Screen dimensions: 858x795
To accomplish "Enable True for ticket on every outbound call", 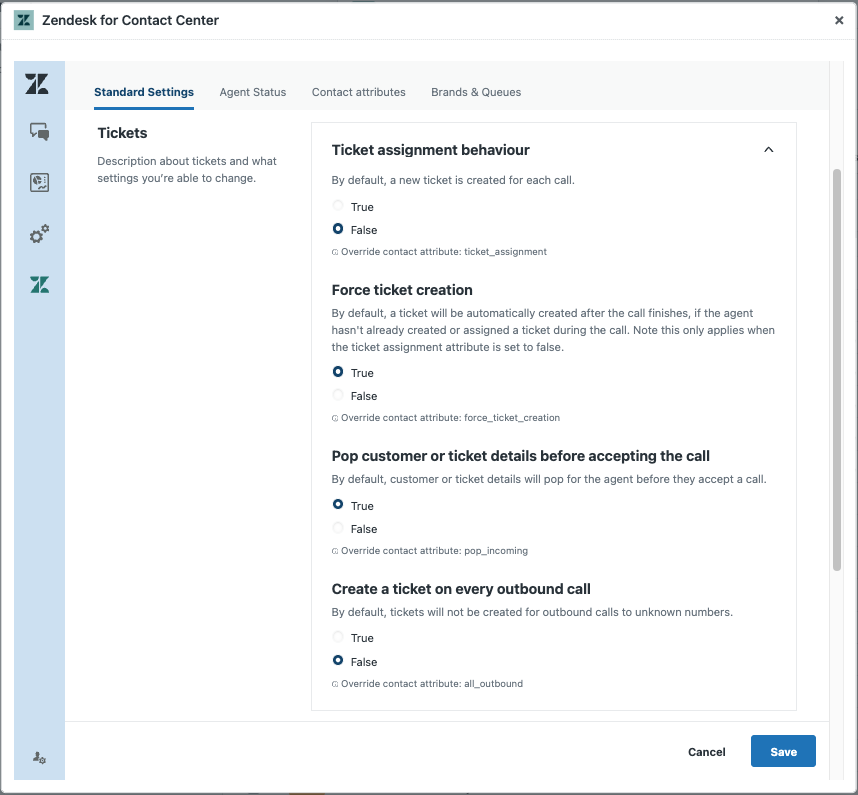I will point(338,638).
